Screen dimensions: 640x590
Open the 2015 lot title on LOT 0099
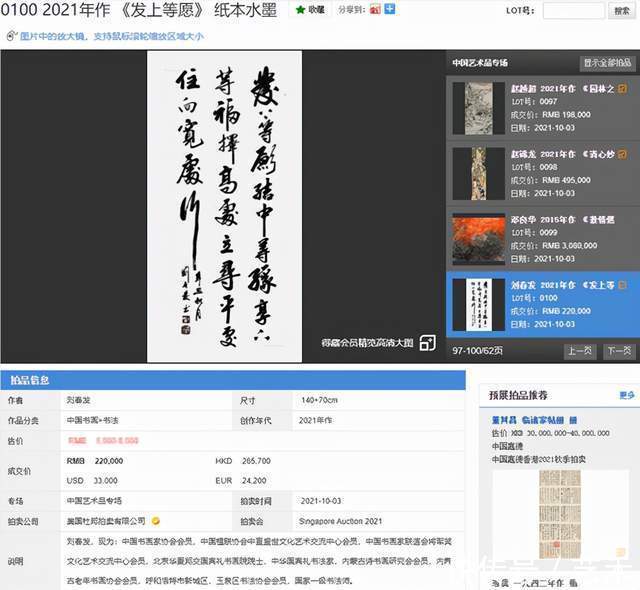coord(562,220)
